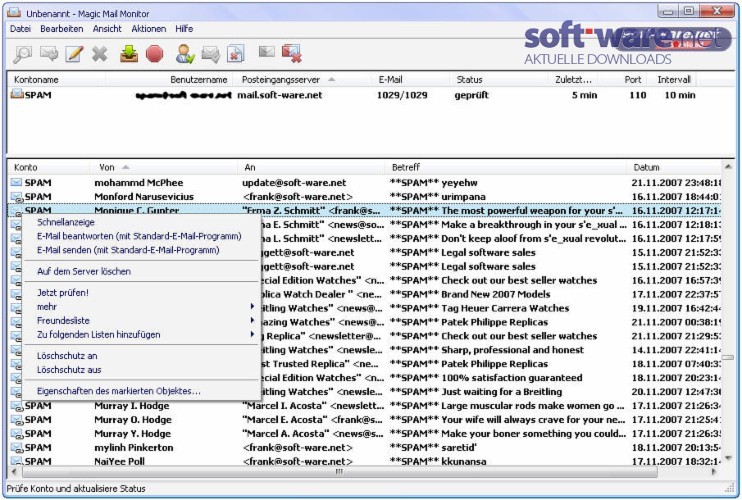742x500 pixels.
Task: Choose E-Mail beantworten context menu entry
Action: [139, 236]
